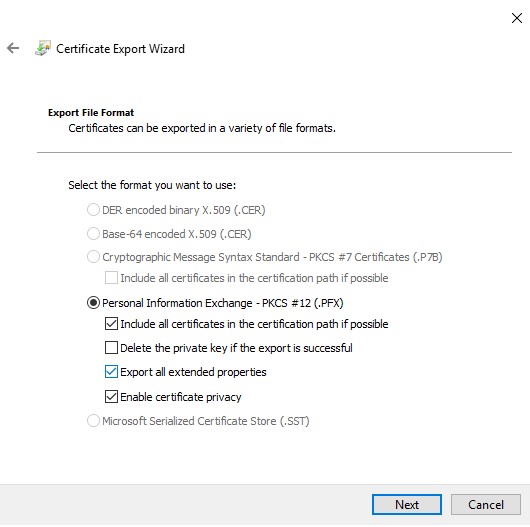The width and height of the screenshot is (530, 527).
Task: Uncheck Include all certificates checkbox under PFX
Action: coord(111,324)
